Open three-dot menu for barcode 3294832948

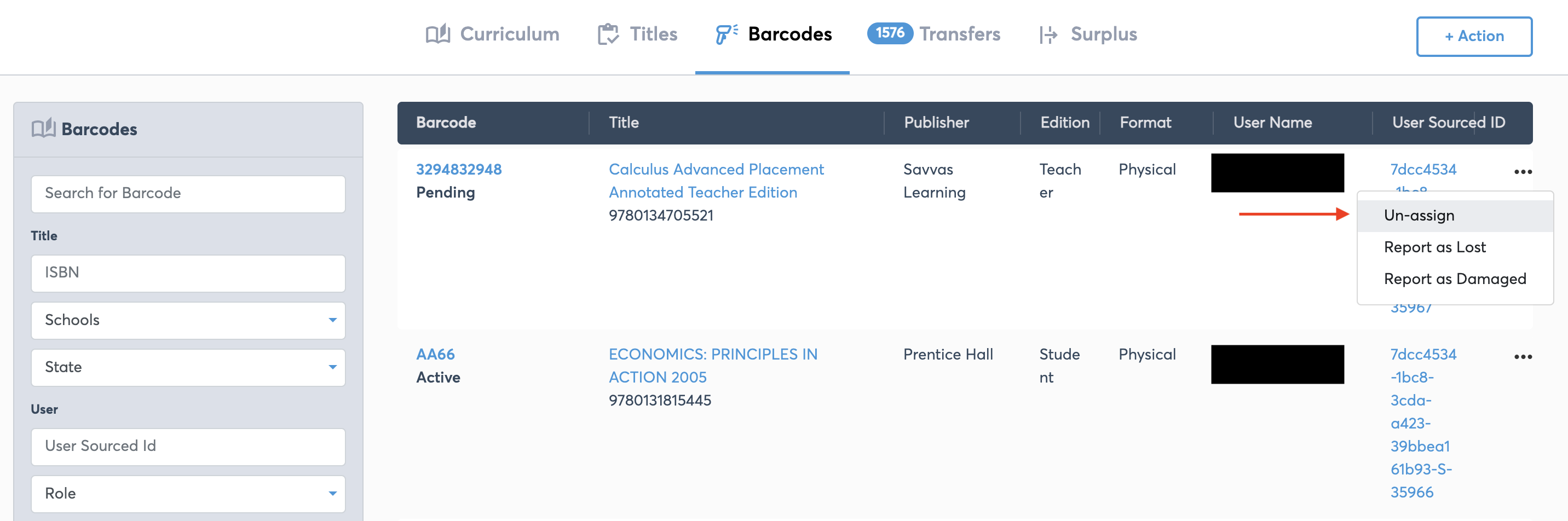1523,172
